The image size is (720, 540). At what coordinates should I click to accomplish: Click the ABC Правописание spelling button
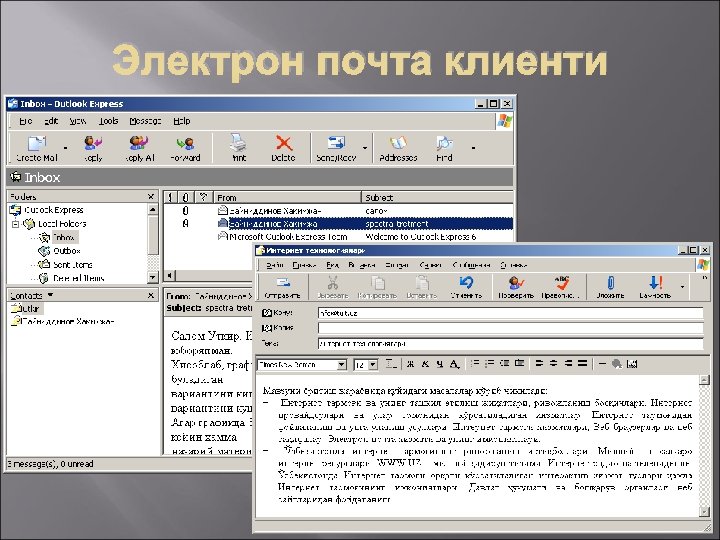(561, 287)
